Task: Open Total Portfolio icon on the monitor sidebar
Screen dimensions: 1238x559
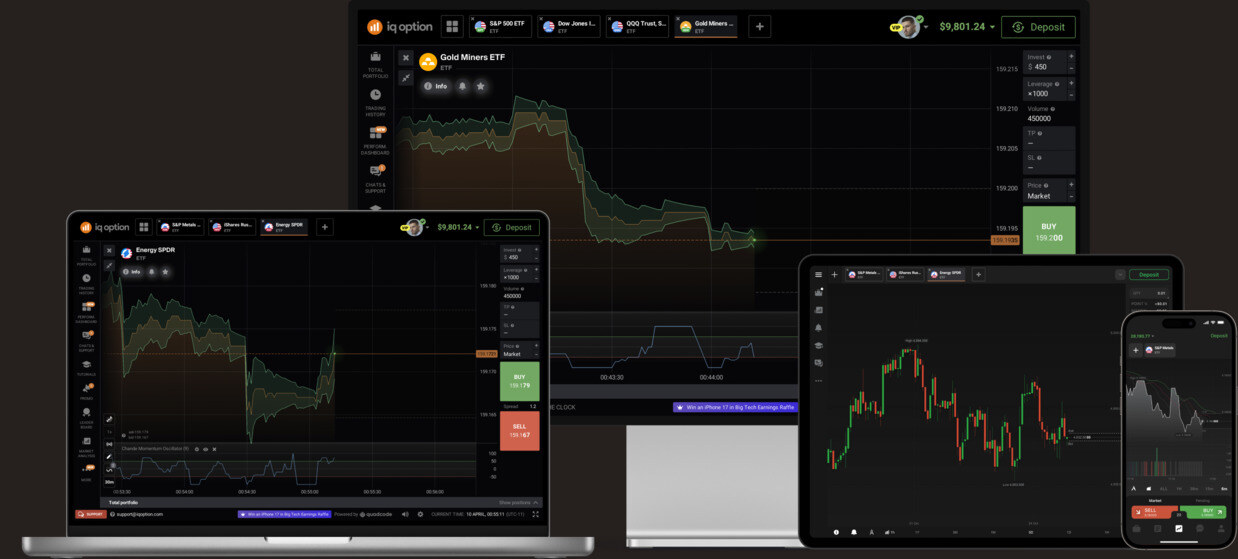Action: tap(375, 65)
